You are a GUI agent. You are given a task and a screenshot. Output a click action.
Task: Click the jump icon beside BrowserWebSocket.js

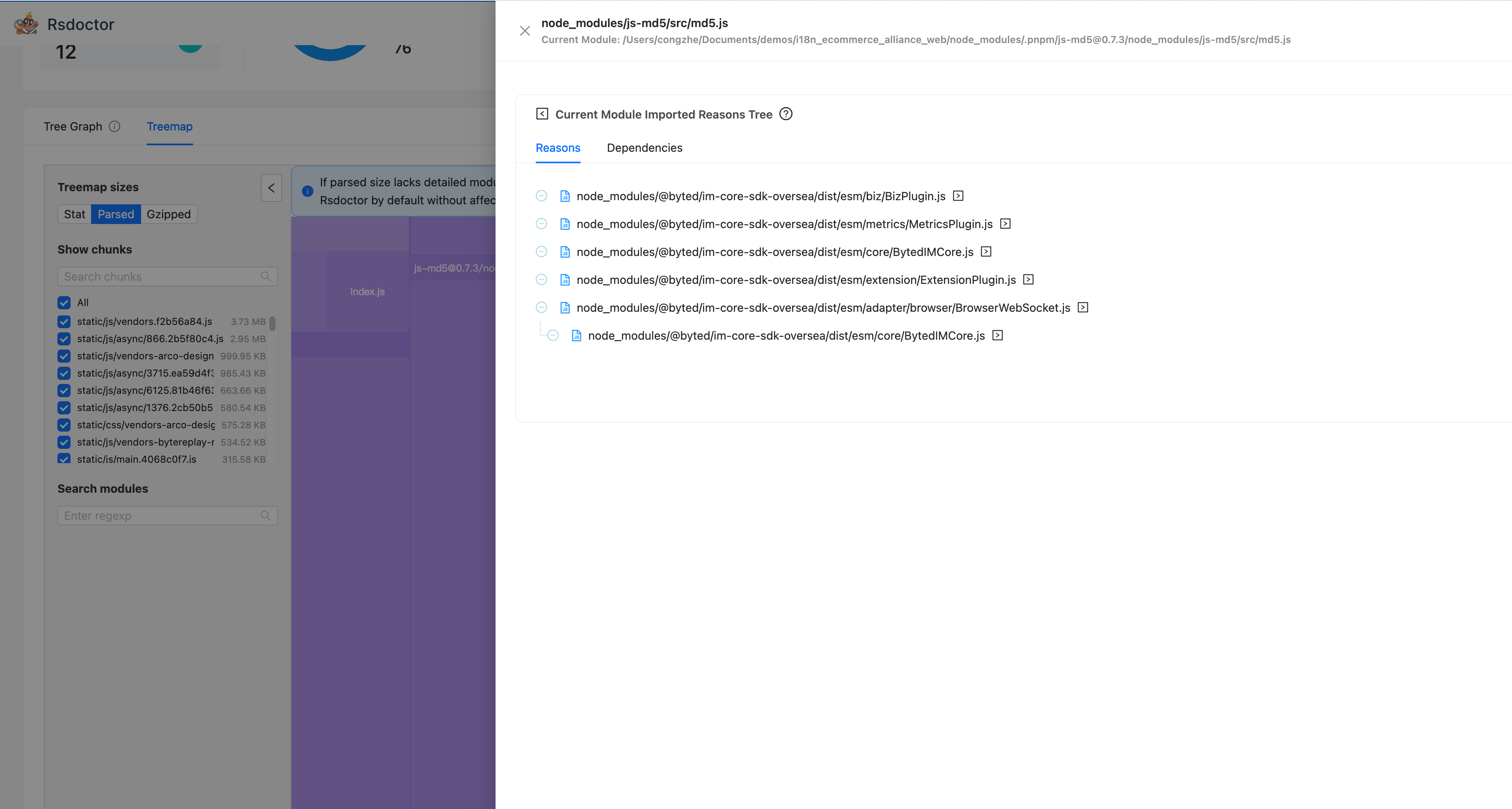pyautogui.click(x=1083, y=308)
